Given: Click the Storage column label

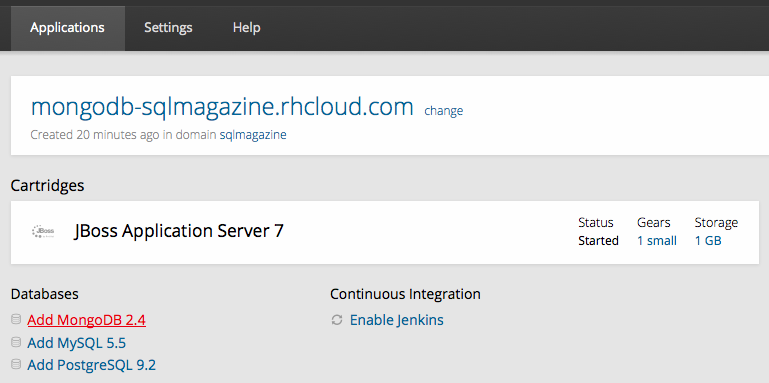Looking at the screenshot, I should pyautogui.click(x=717, y=223).
